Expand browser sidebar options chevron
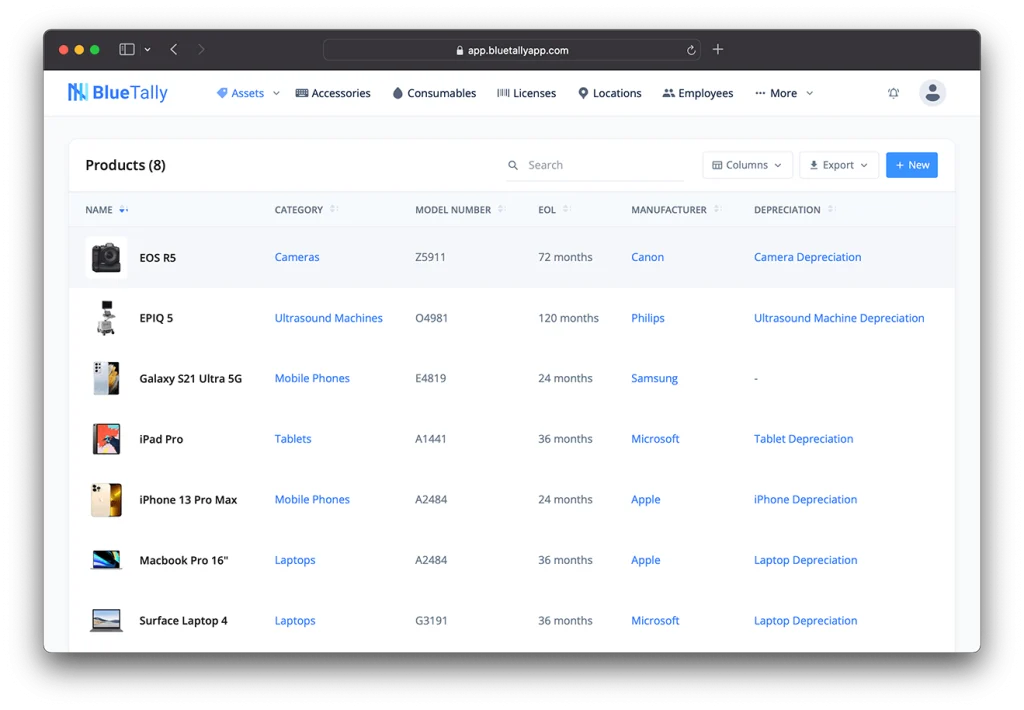 148,49
